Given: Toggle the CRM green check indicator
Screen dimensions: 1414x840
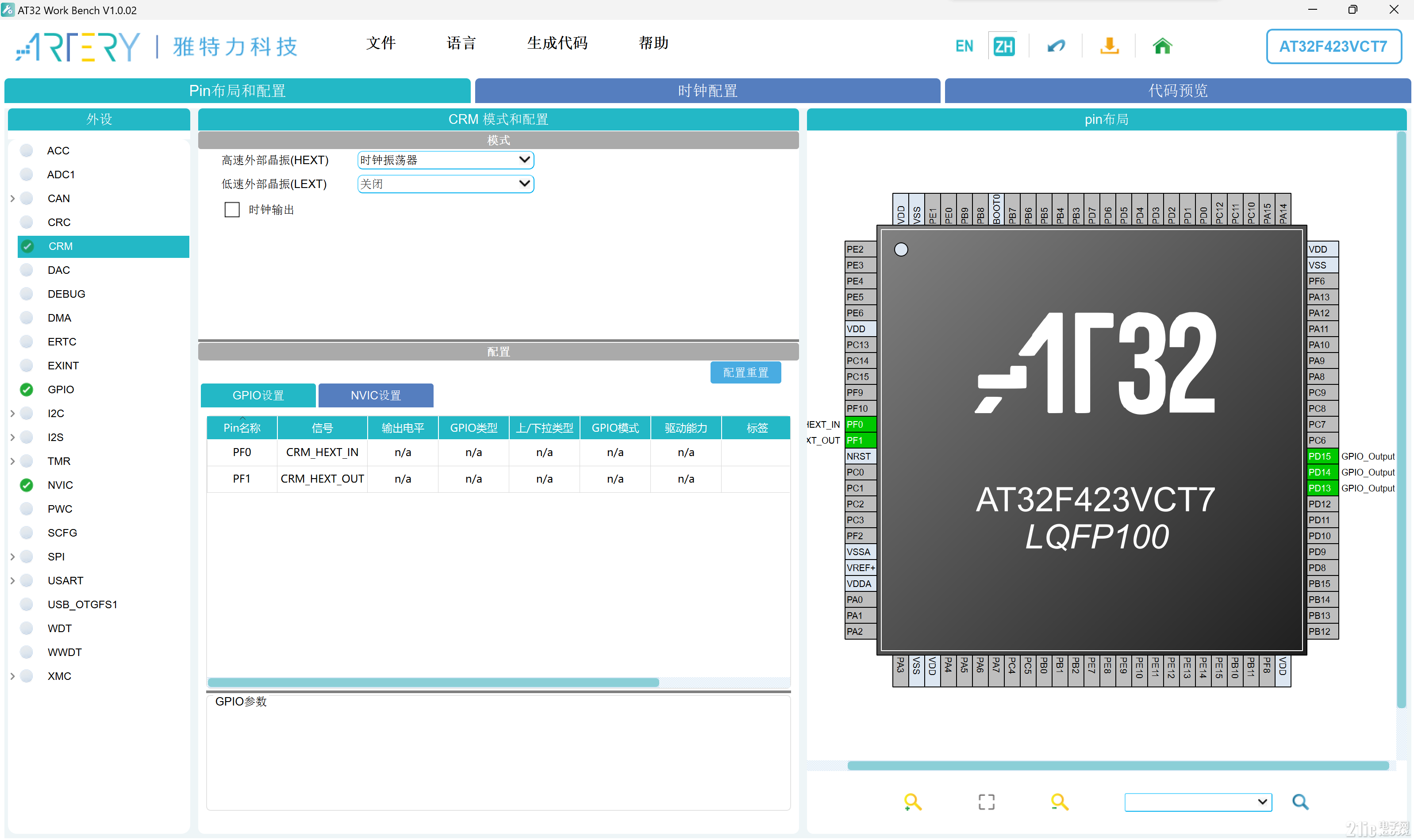Looking at the screenshot, I should (27, 246).
